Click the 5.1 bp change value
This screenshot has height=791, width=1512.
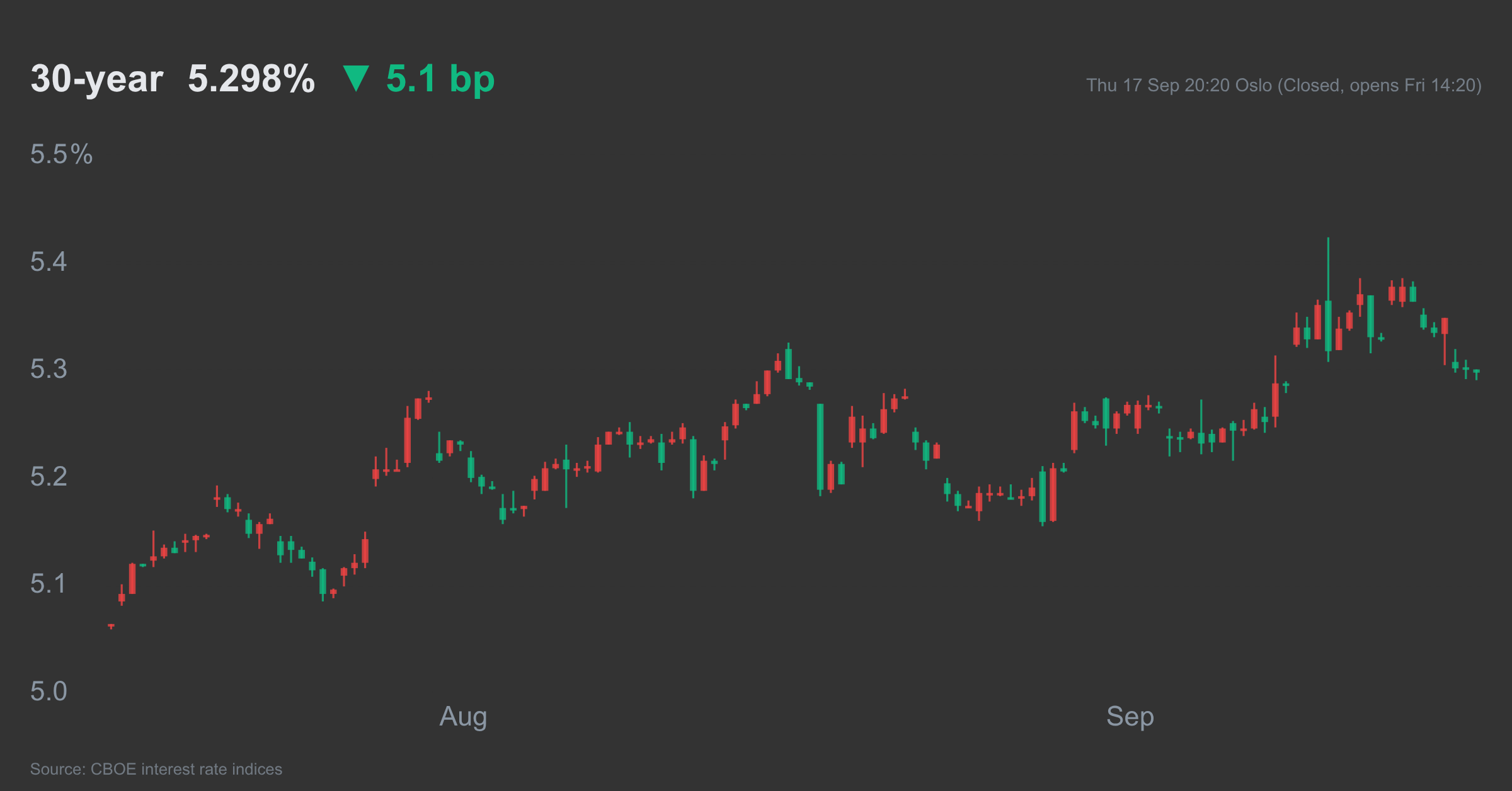tap(440, 79)
